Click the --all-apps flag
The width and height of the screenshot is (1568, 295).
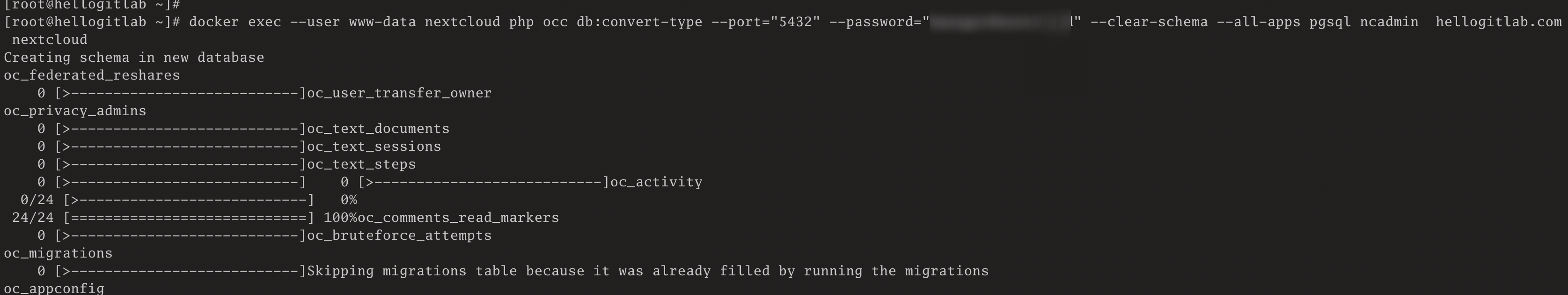coord(1259,22)
